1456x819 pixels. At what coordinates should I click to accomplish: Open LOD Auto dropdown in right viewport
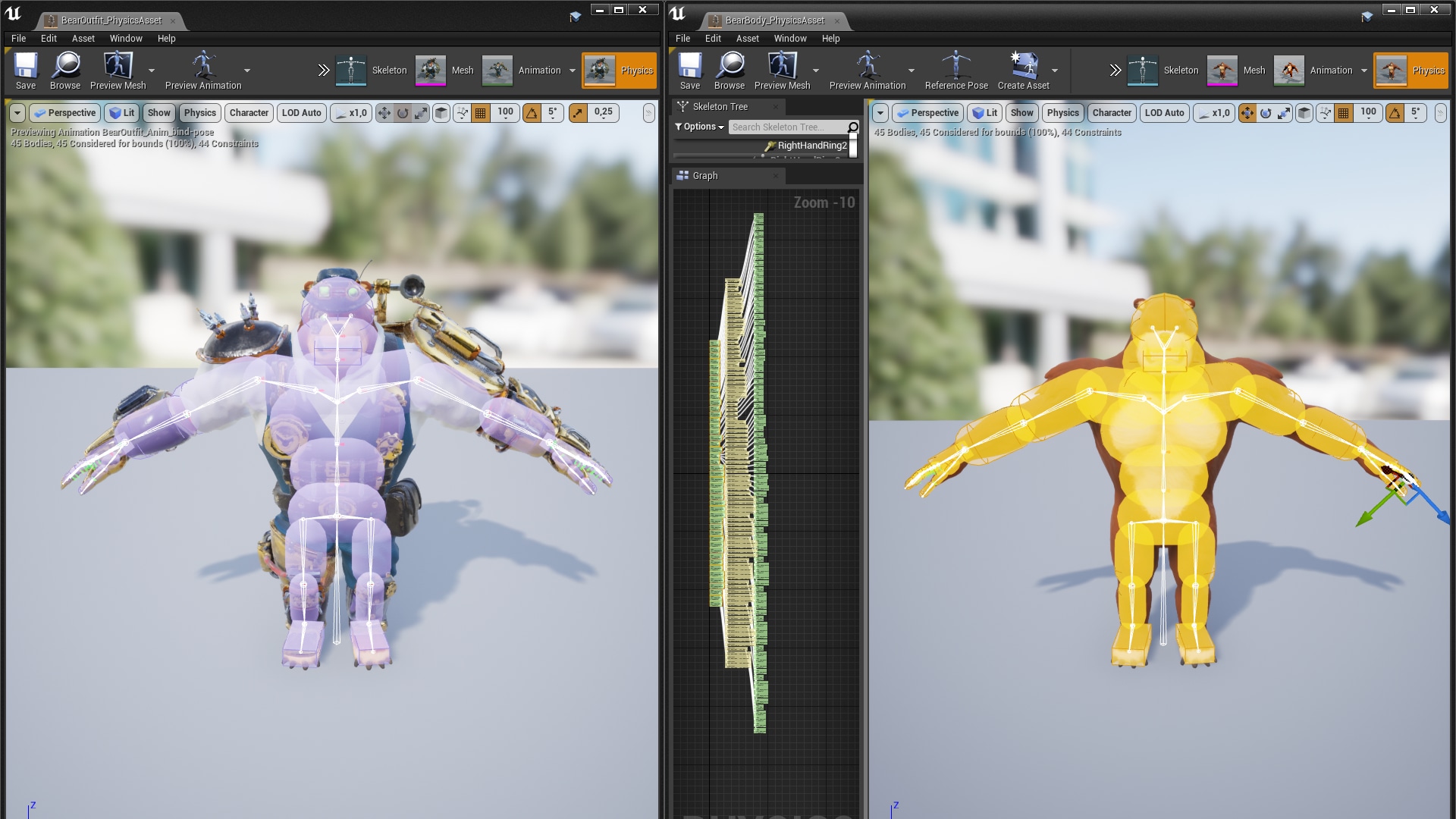[1164, 113]
